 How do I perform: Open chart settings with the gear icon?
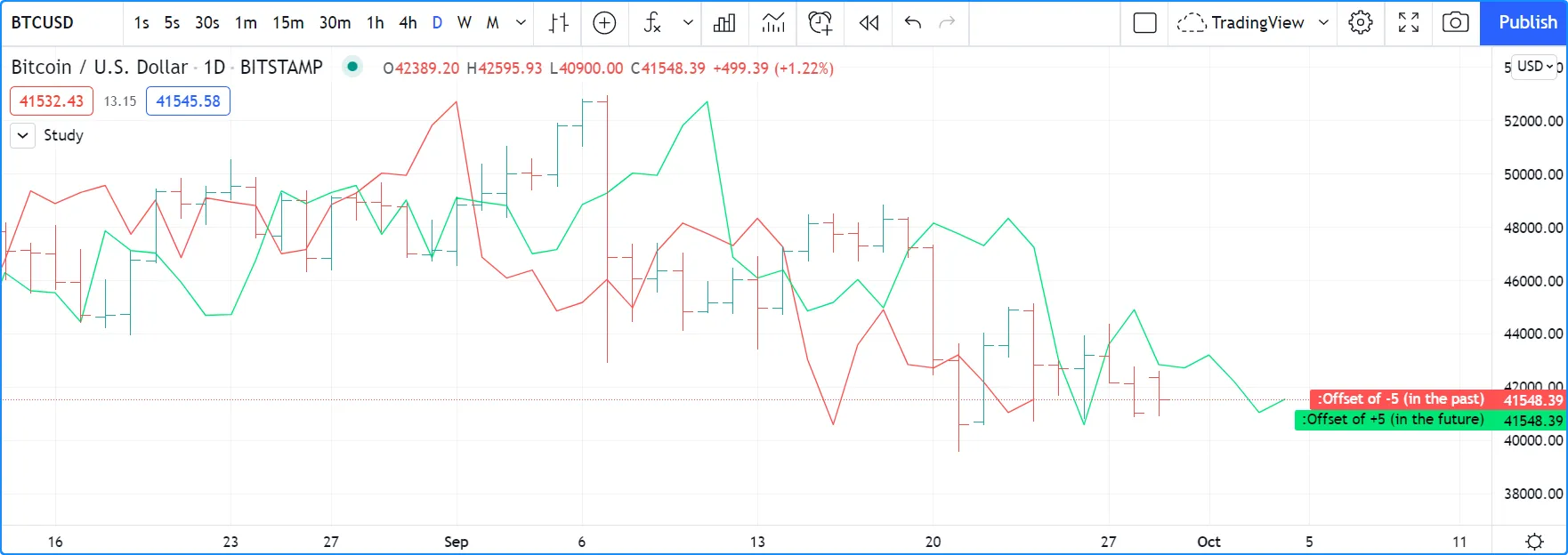1360,23
